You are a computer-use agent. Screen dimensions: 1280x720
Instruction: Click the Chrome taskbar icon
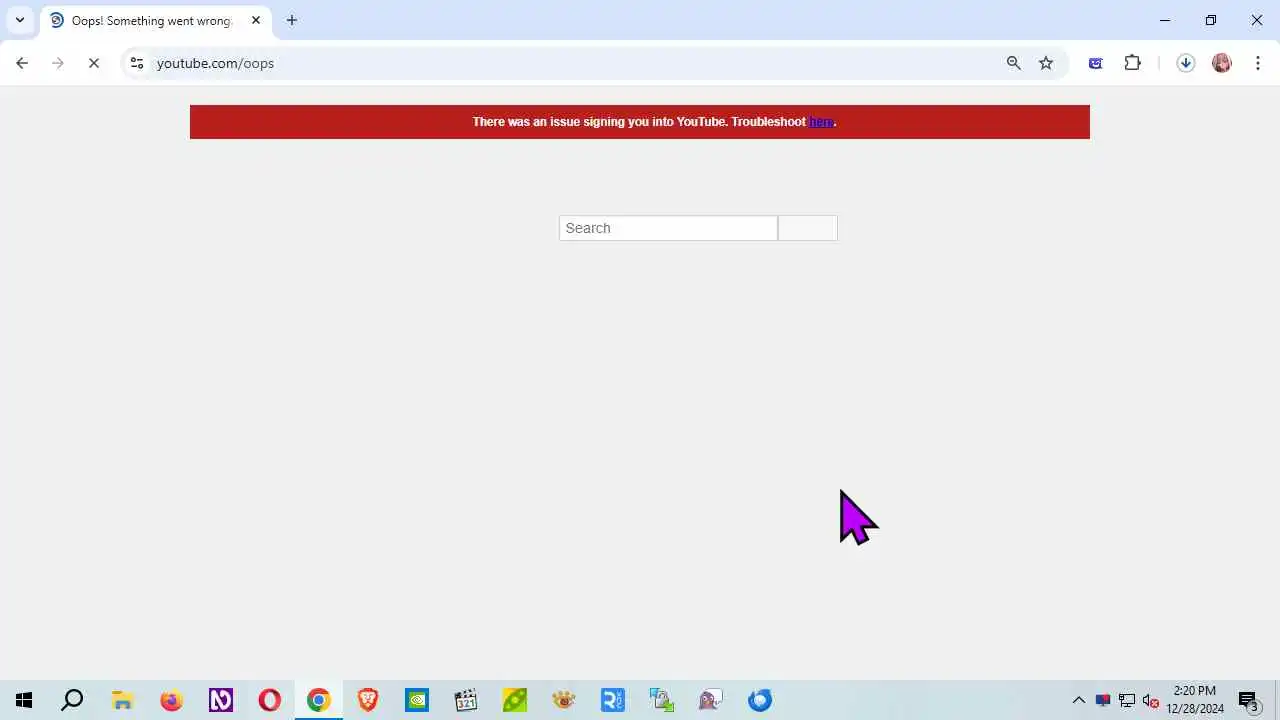click(318, 700)
